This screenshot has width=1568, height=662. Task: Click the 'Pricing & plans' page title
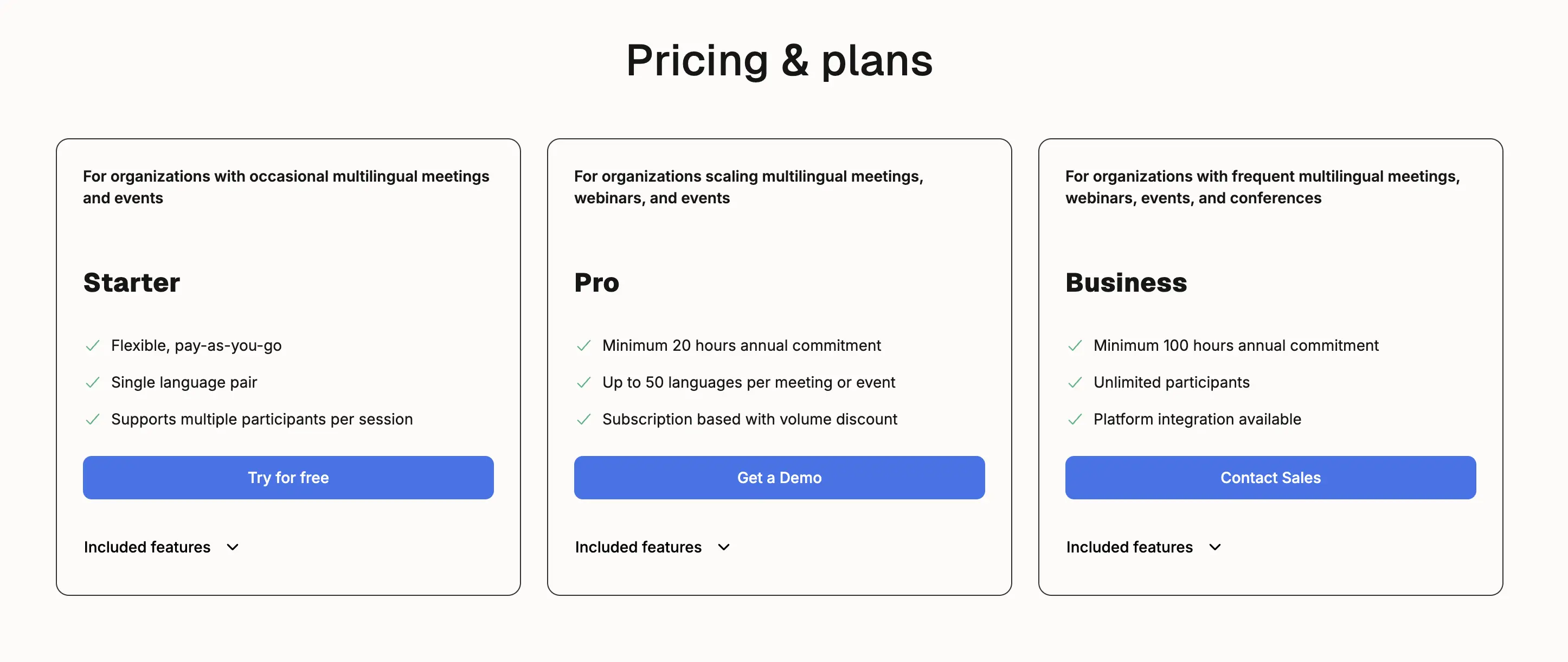pyautogui.click(x=779, y=60)
